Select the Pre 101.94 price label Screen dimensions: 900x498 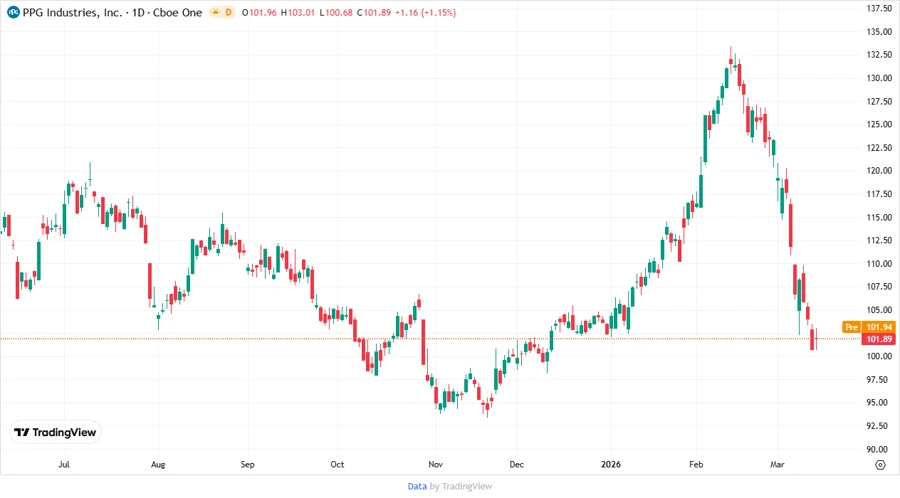pyautogui.click(x=868, y=327)
